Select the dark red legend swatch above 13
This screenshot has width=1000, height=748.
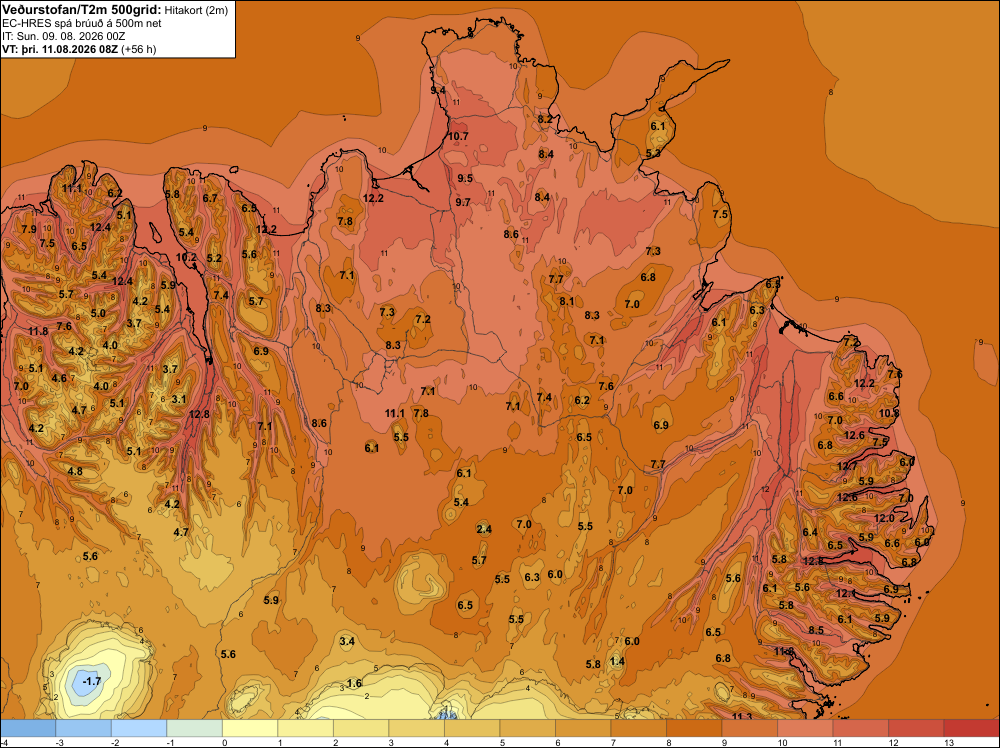coord(971,728)
